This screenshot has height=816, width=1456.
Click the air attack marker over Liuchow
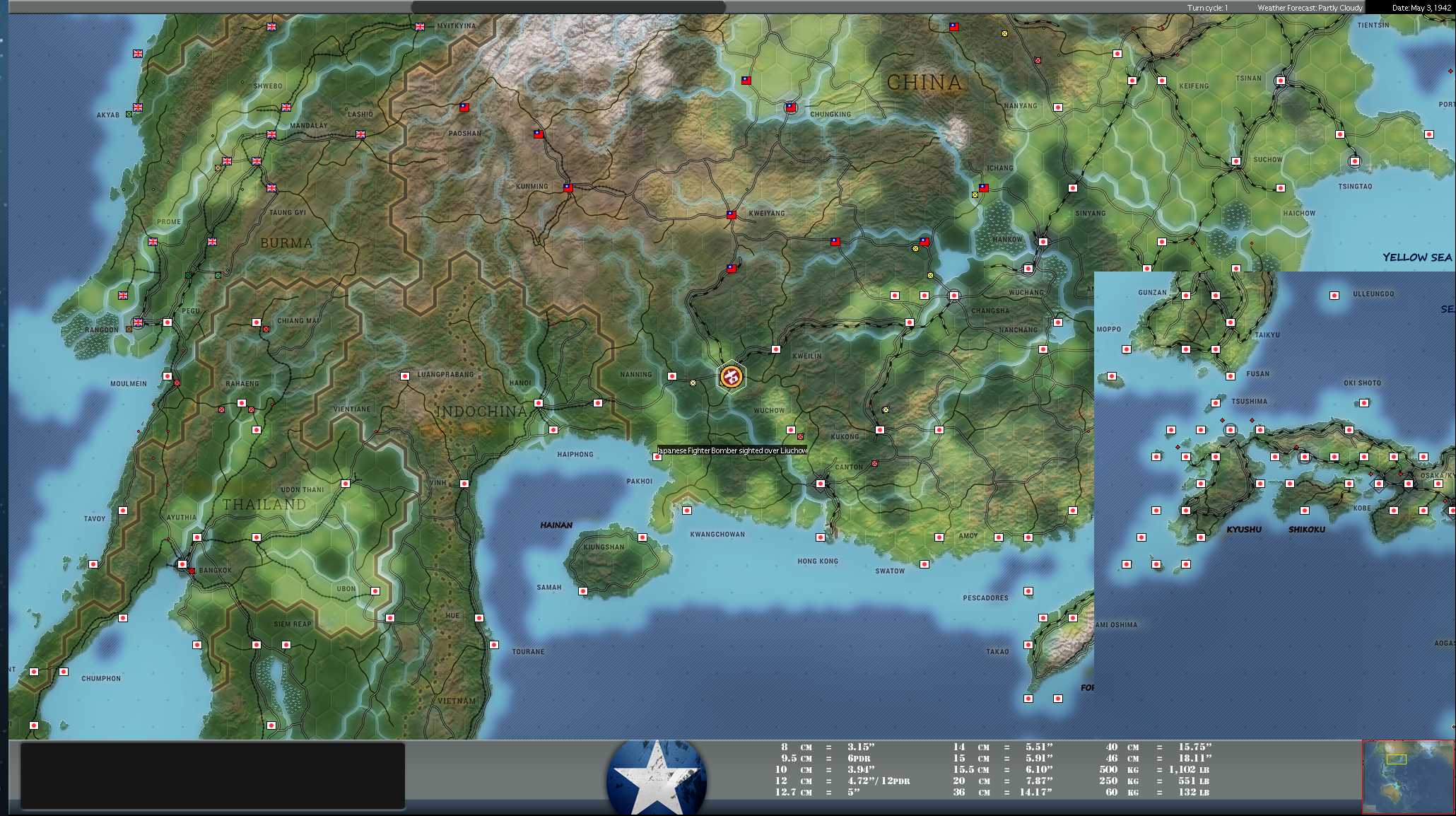731,377
